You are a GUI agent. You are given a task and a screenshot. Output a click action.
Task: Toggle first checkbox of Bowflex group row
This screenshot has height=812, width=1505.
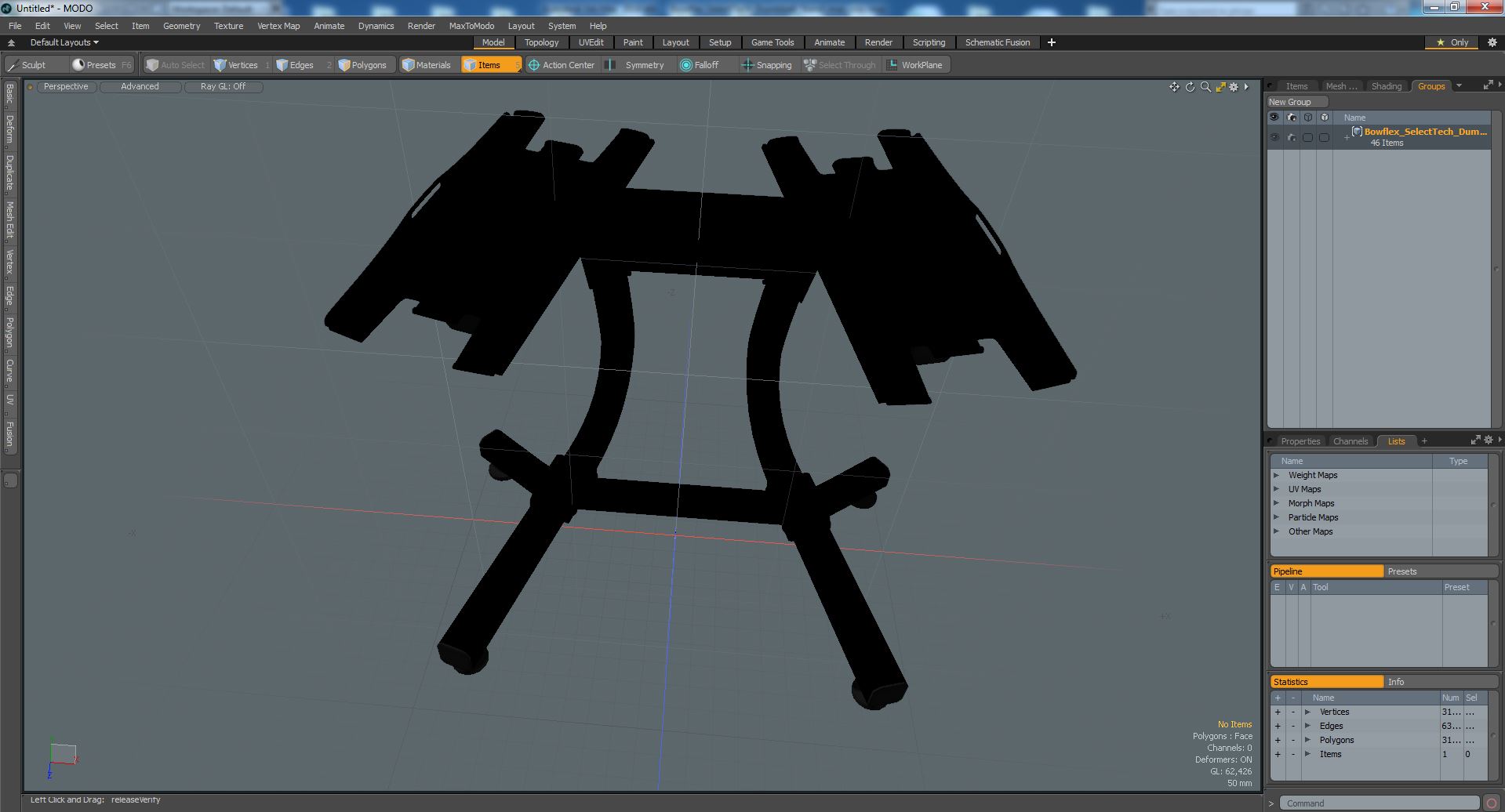1307,137
